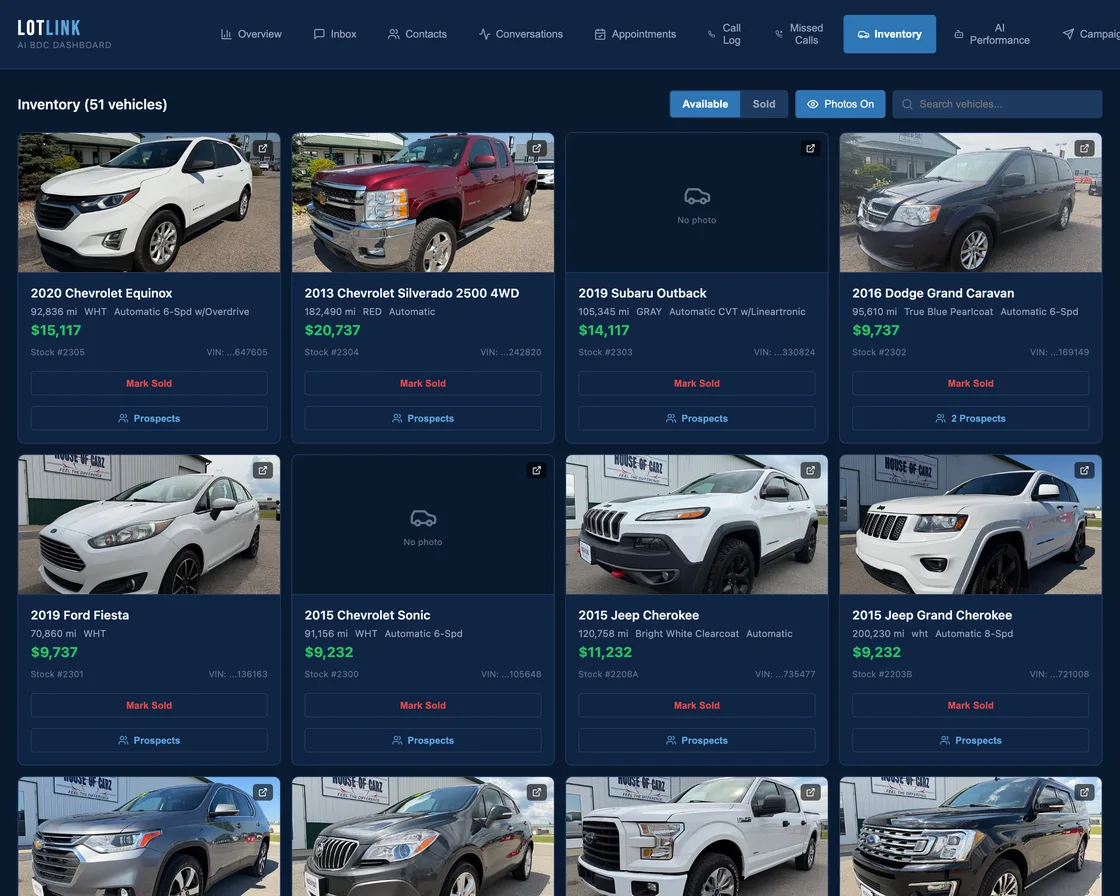Open external link on 2013 Silverado 2500 photo
Viewport: 1120px width, 896px height.
536,149
